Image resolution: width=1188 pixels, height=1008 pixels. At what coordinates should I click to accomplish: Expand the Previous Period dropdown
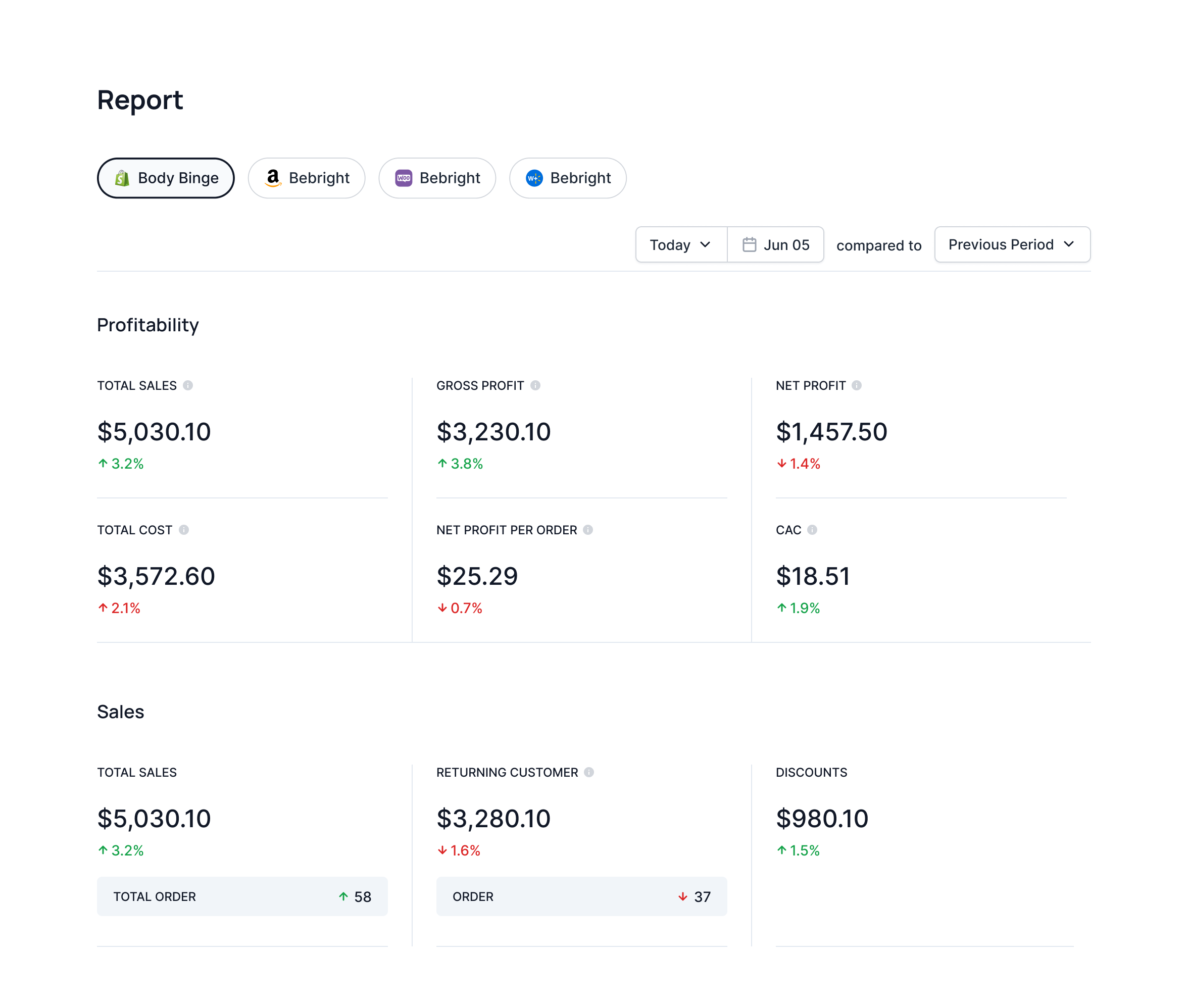click(x=1011, y=244)
